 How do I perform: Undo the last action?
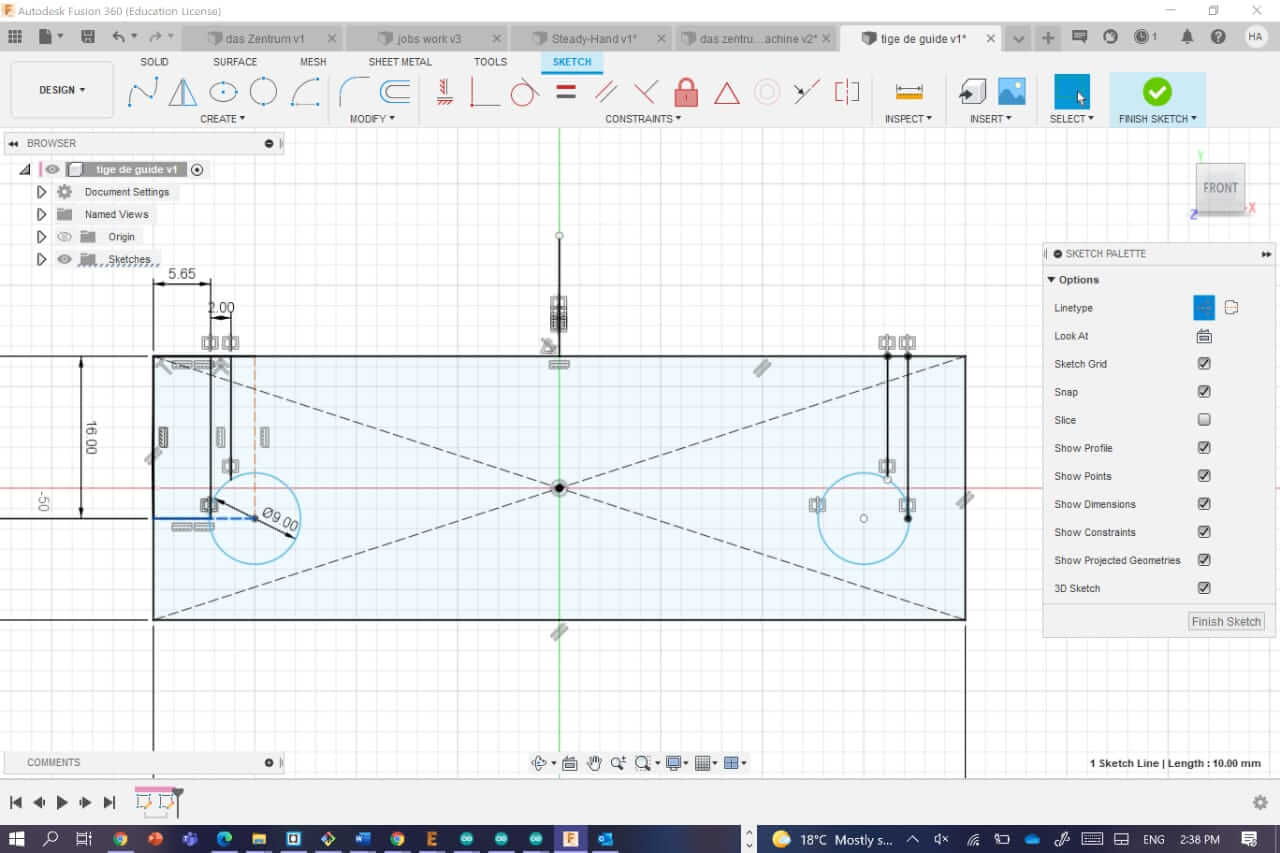pos(119,37)
